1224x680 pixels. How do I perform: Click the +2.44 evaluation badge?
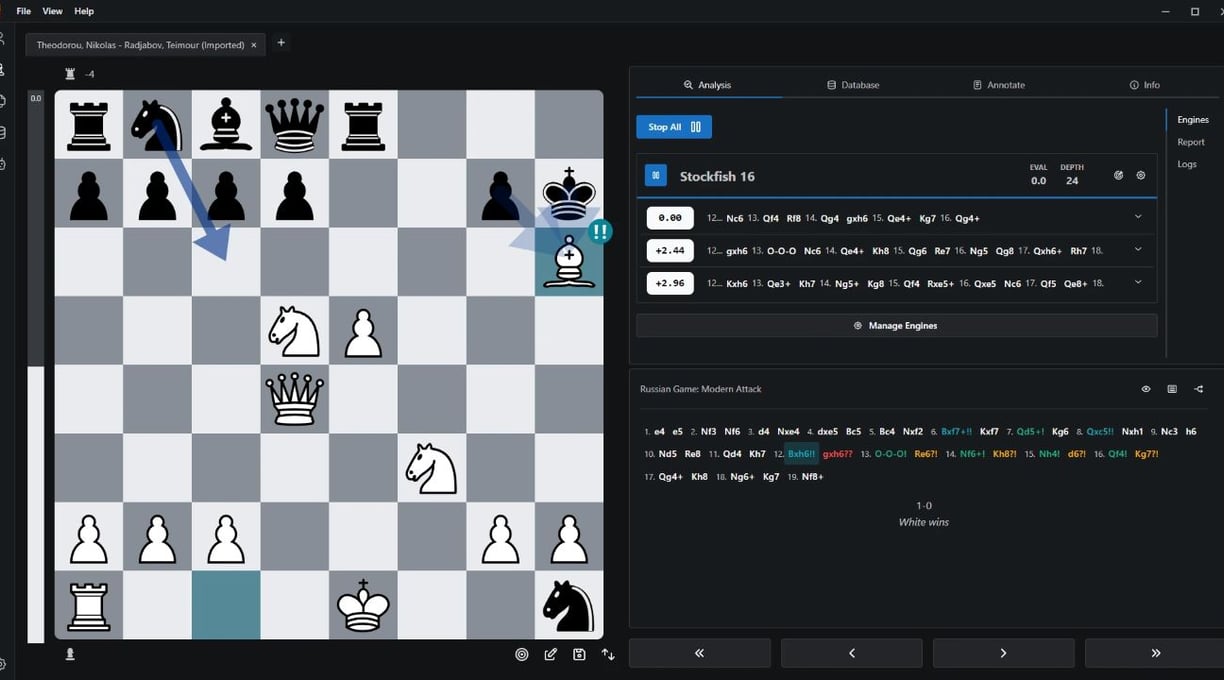670,250
